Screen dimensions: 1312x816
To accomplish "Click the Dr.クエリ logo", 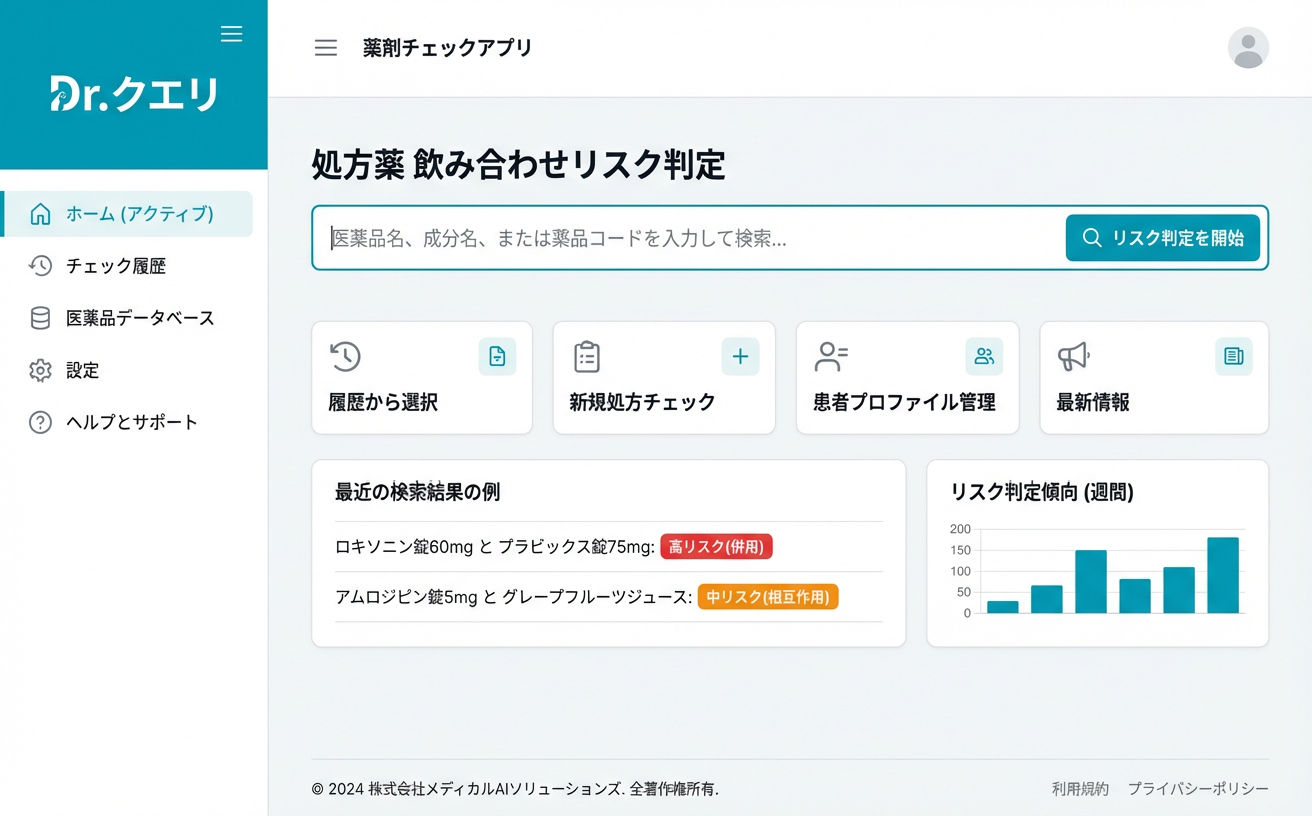I will (x=134, y=94).
